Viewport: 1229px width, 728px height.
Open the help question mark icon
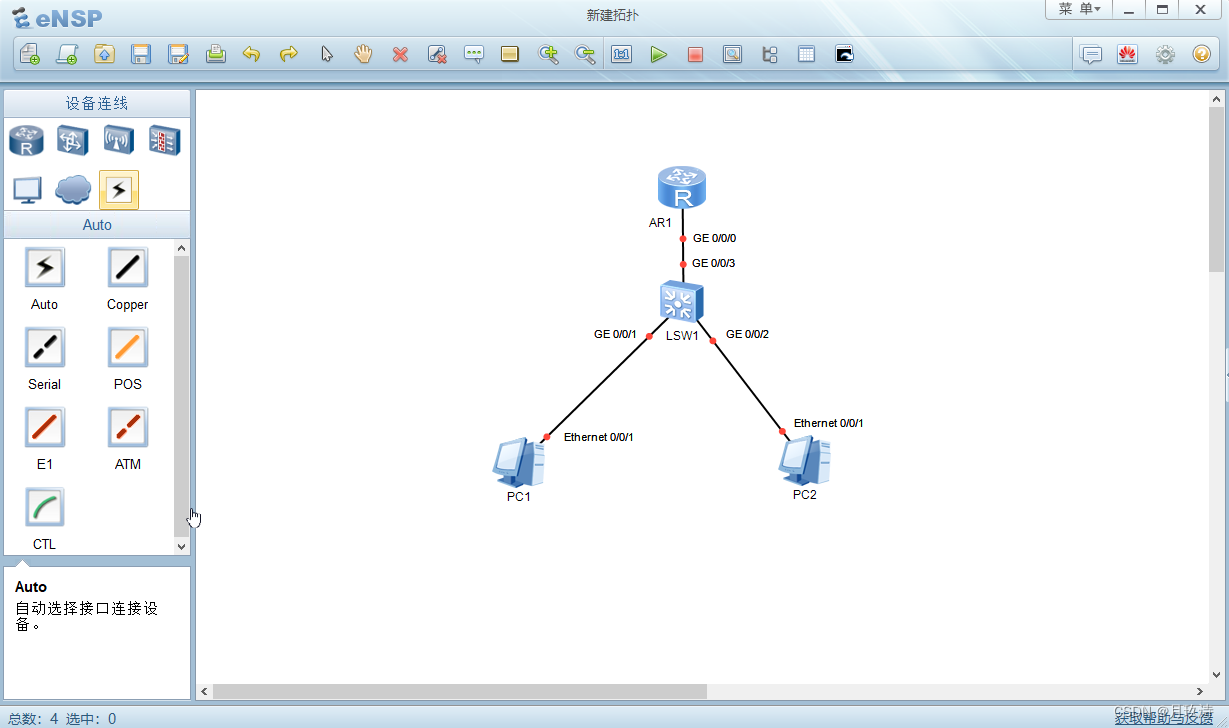tap(1202, 54)
